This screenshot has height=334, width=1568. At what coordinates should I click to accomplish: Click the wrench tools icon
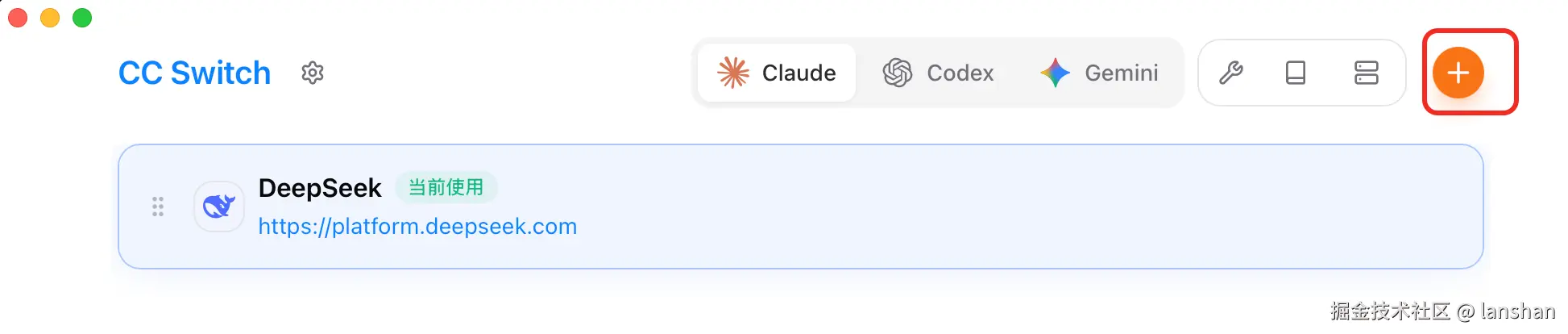[x=1231, y=73]
